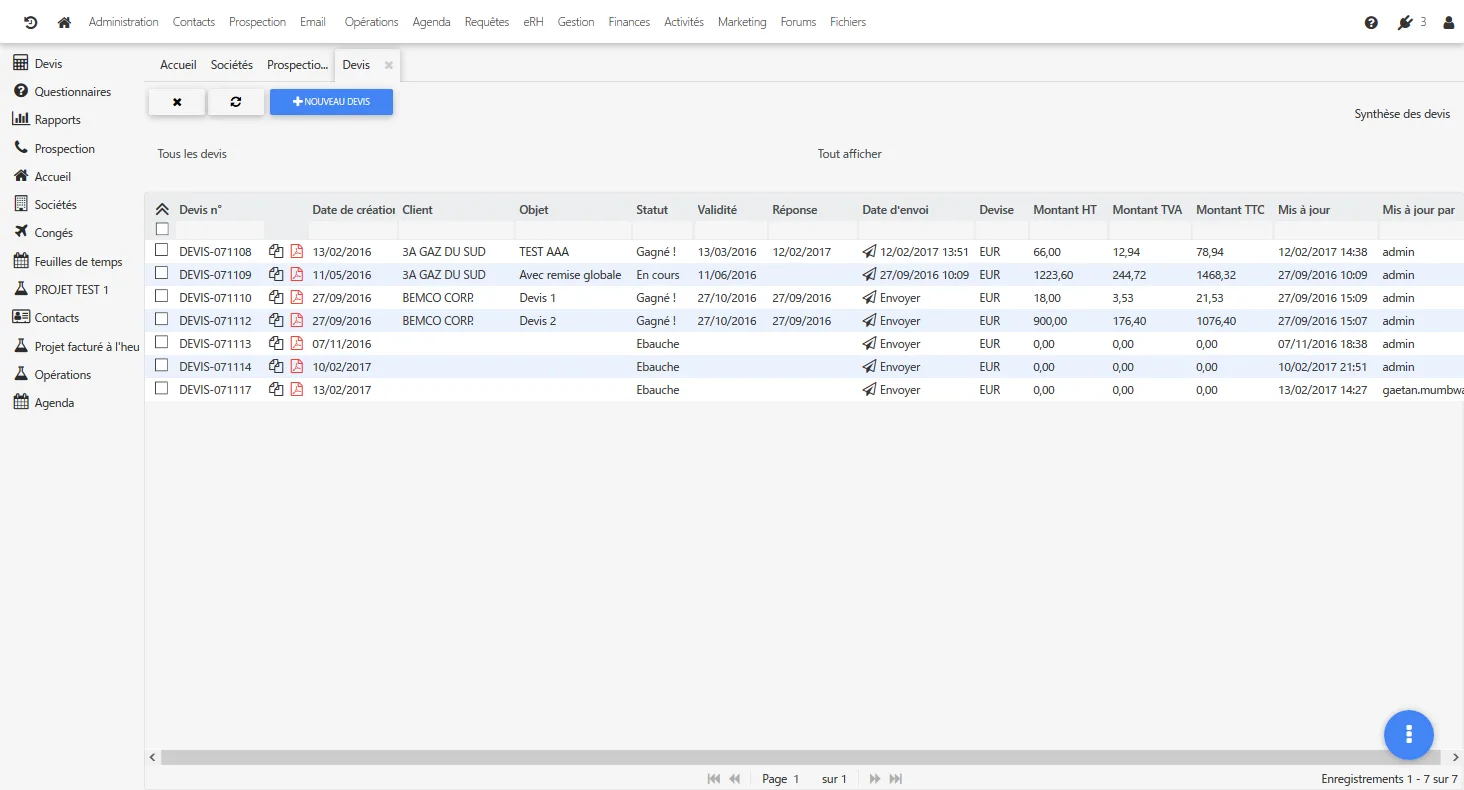Go to next page of results

[x=875, y=779]
